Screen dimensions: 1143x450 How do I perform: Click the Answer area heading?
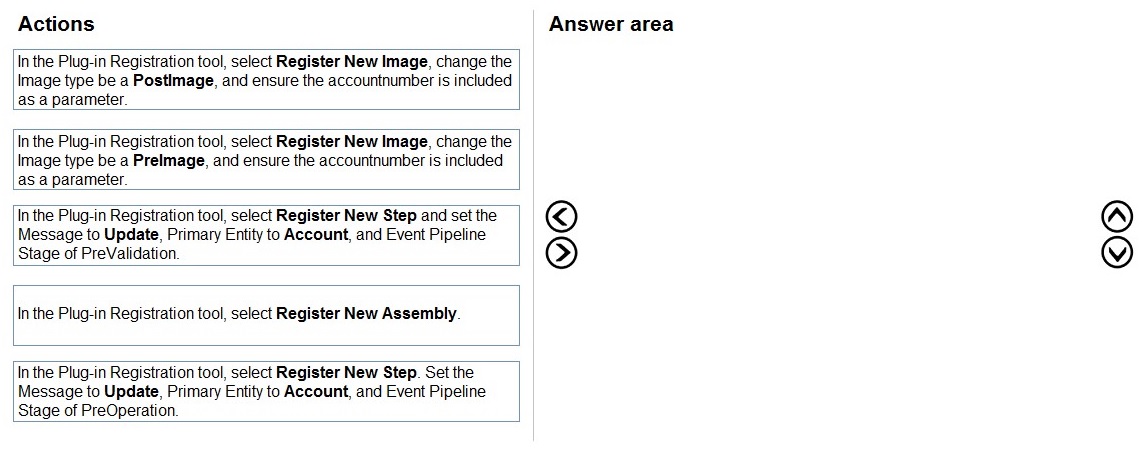point(611,24)
